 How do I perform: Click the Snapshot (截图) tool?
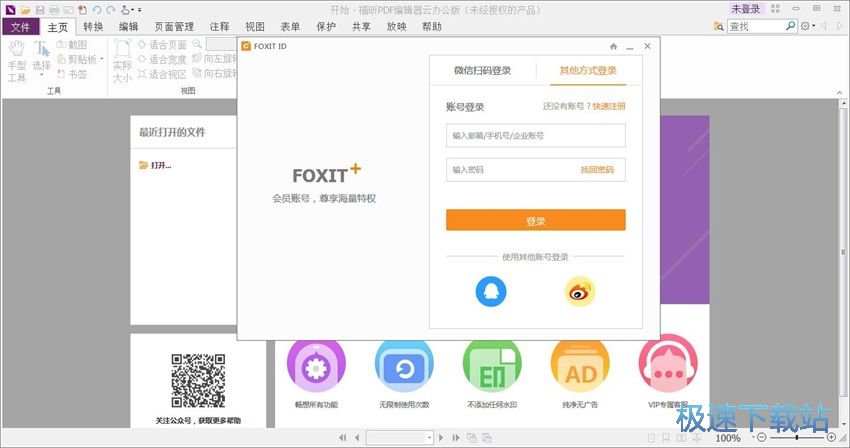point(72,44)
